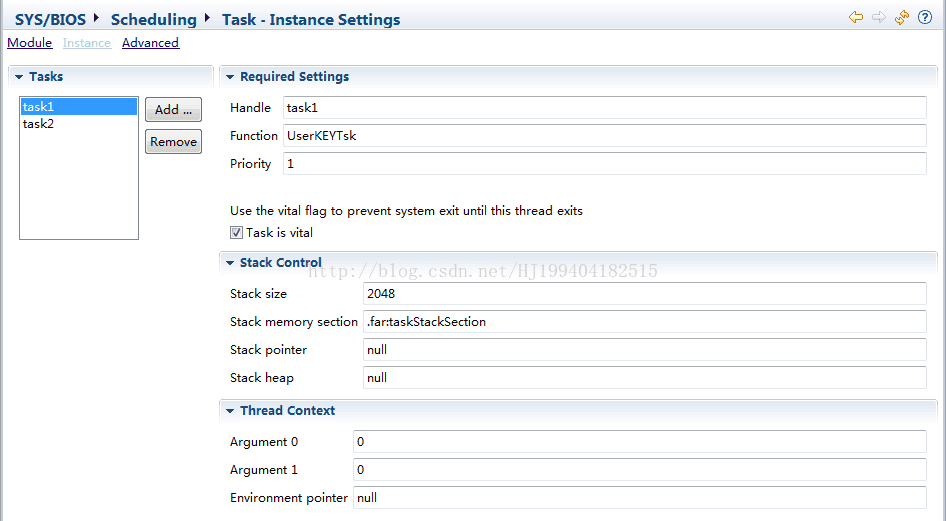This screenshot has height=521, width=946.
Task: Click the forward navigation arrow icon
Action: (878, 17)
